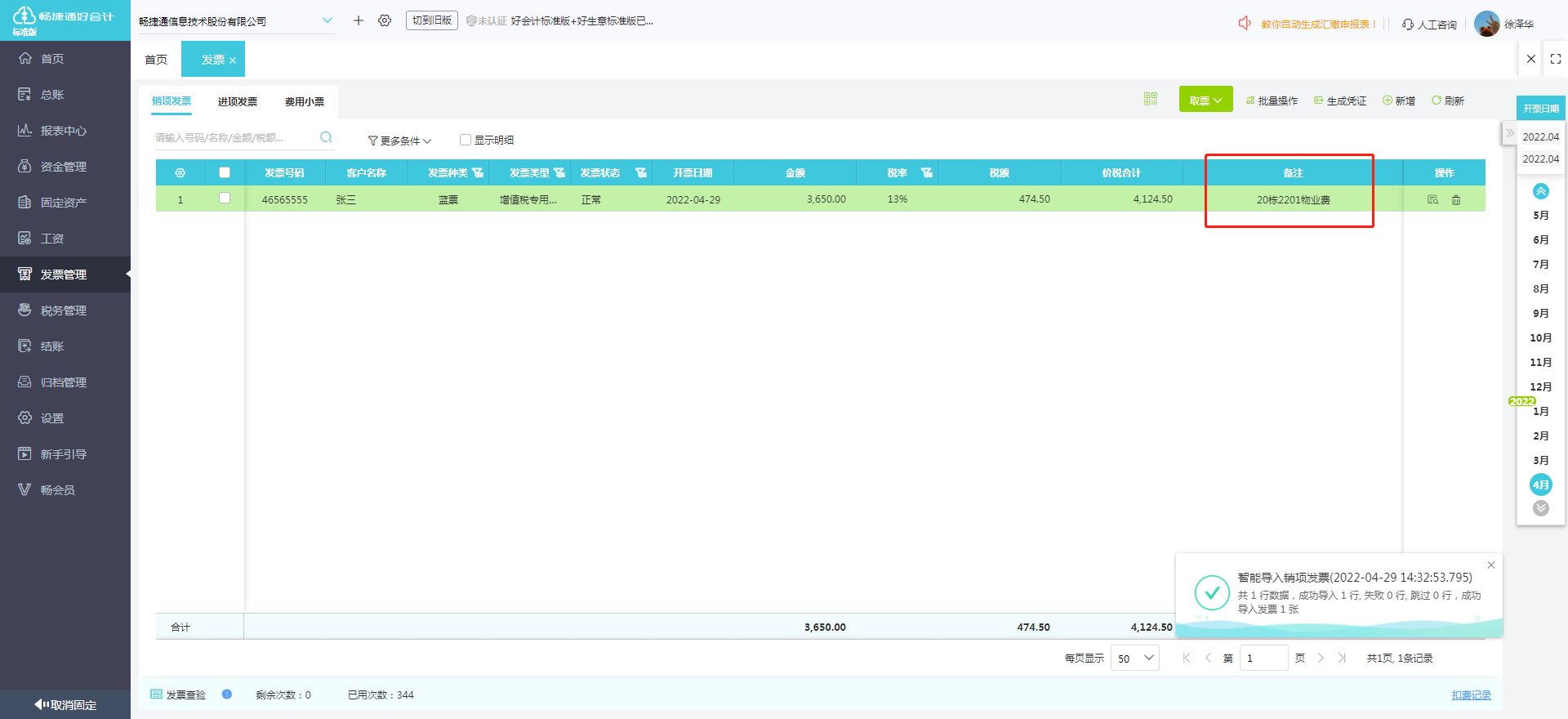
Task: Click the 生成凭证 button
Action: [1340, 100]
